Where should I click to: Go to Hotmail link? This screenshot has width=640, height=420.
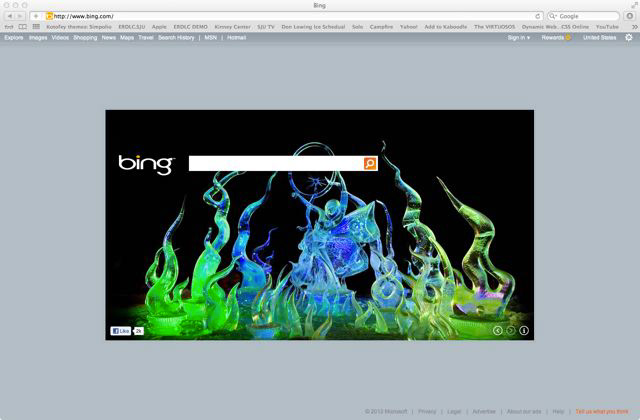pos(236,38)
